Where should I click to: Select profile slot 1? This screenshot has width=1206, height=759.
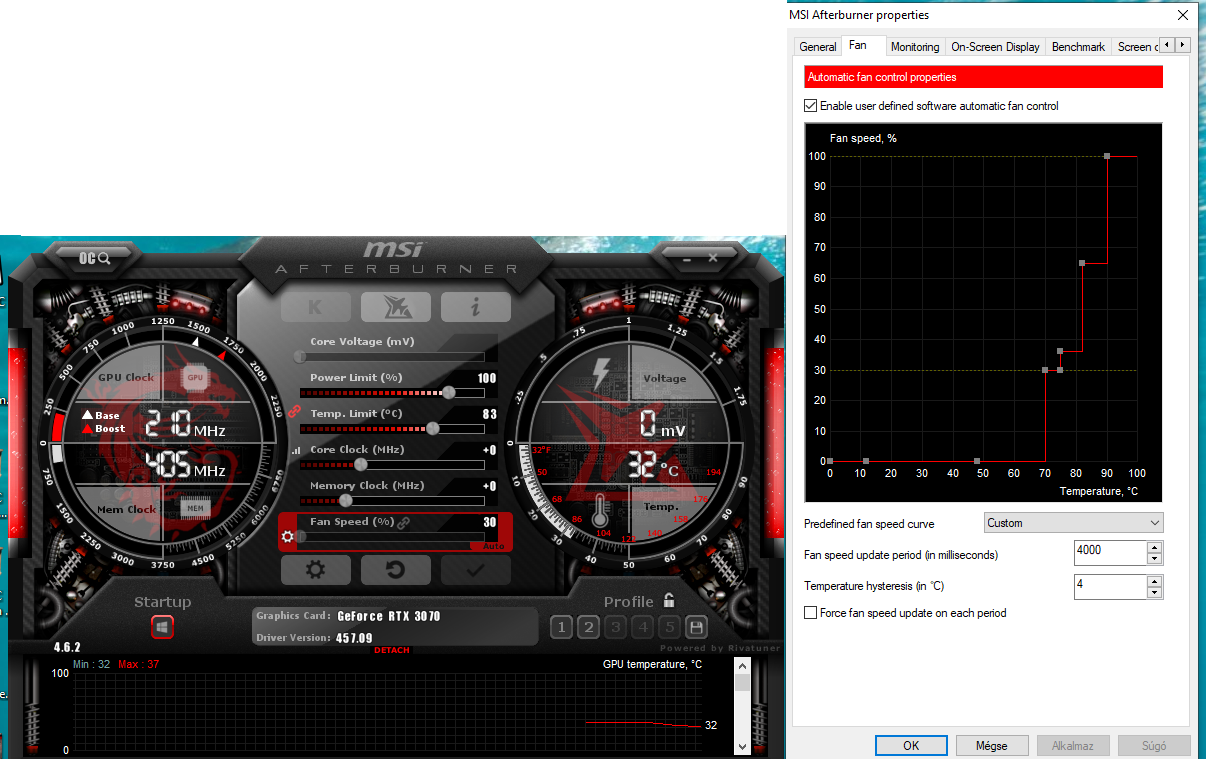[x=561, y=627]
